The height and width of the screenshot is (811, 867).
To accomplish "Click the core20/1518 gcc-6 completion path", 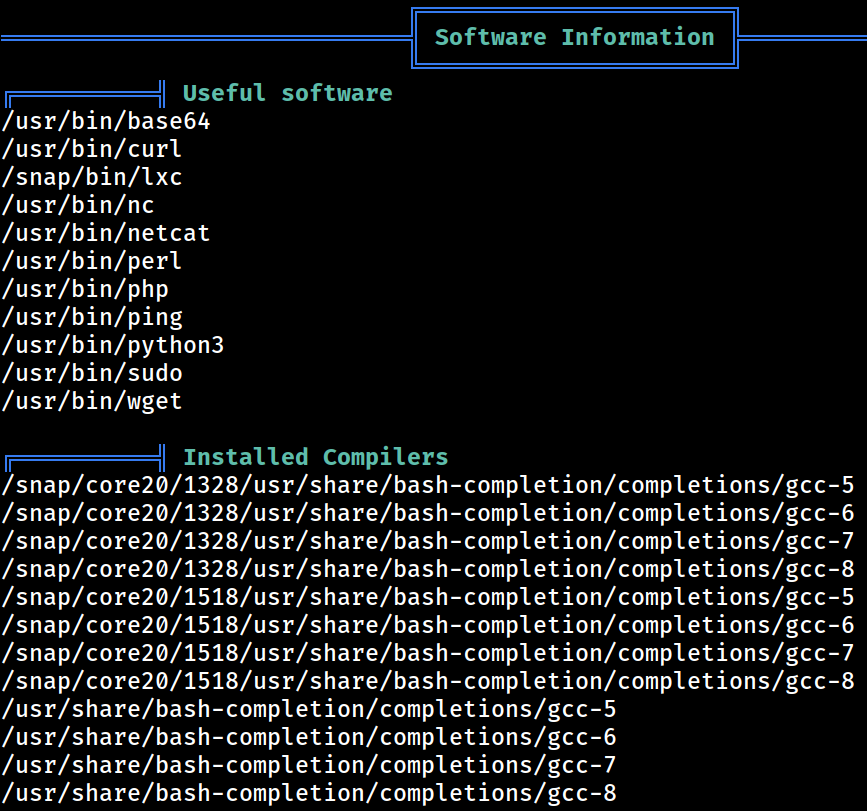I will click(x=428, y=625).
